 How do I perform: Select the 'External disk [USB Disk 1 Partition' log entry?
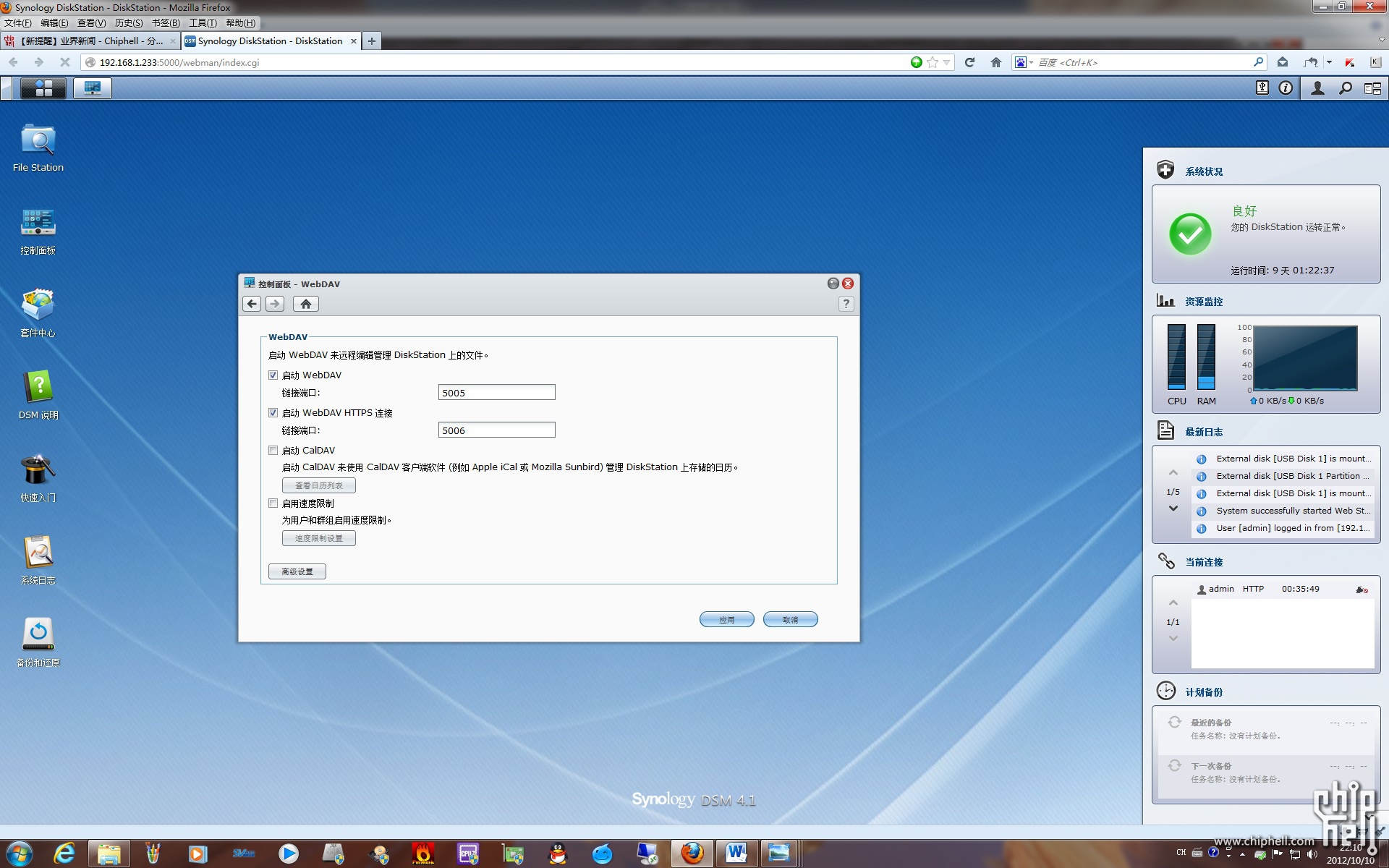click(1283, 476)
